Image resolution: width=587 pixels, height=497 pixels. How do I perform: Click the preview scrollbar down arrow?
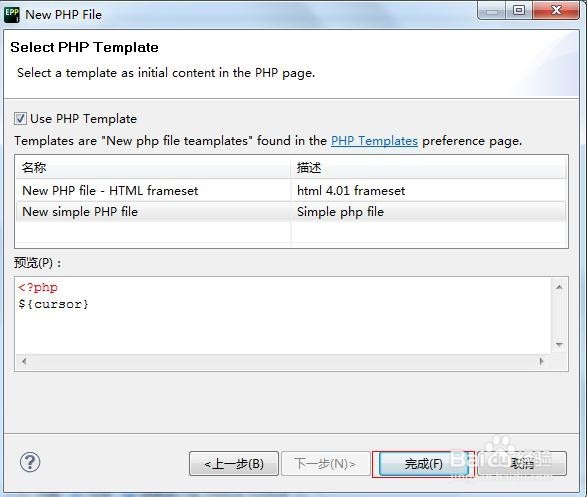click(559, 344)
